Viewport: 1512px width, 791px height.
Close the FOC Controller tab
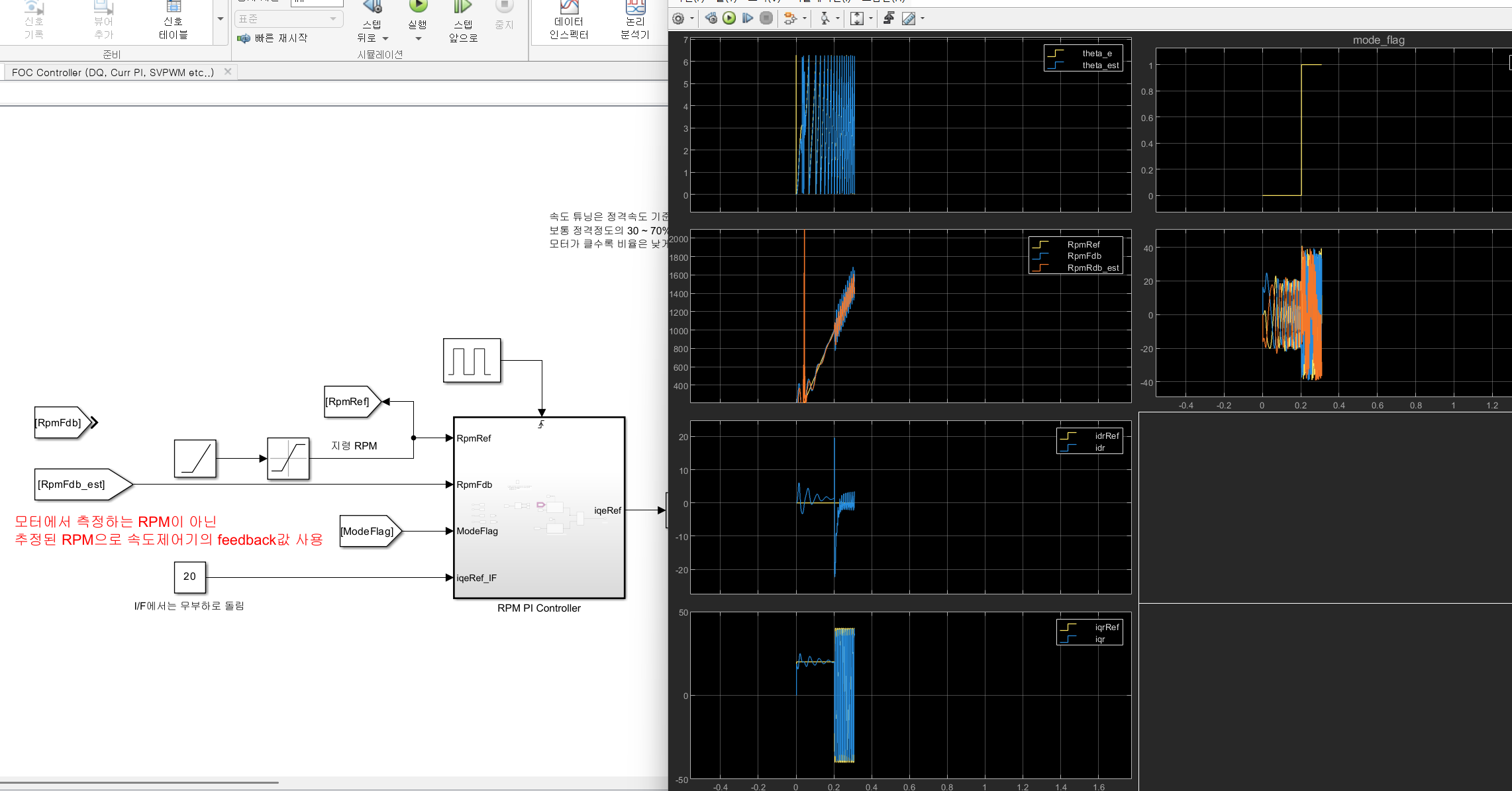coord(228,71)
